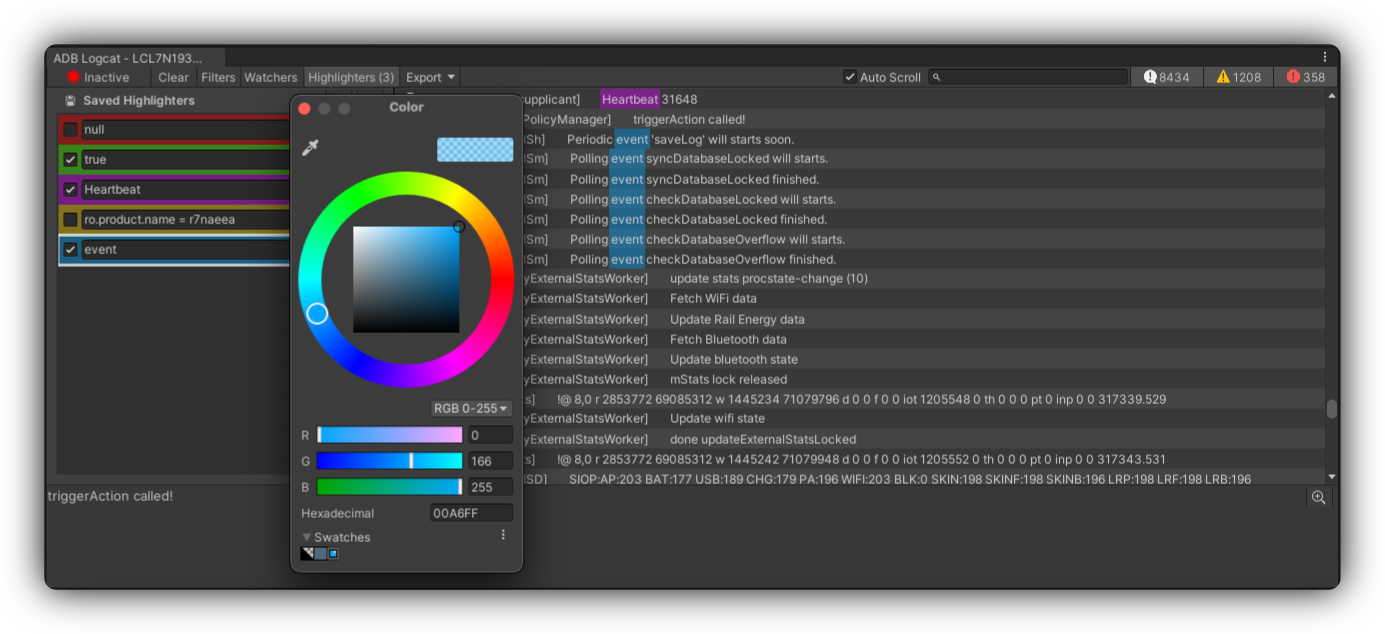
Task: Toggle the warnings counter showing 1208
Action: pos(1238,77)
